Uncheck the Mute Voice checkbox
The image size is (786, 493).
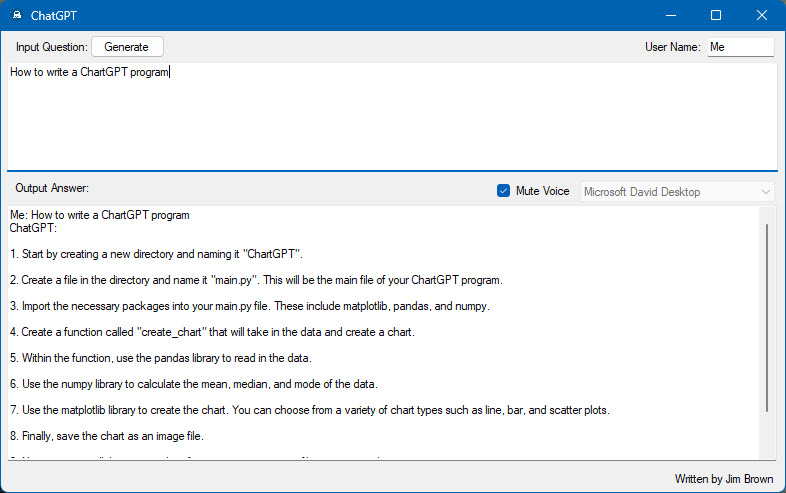point(503,191)
